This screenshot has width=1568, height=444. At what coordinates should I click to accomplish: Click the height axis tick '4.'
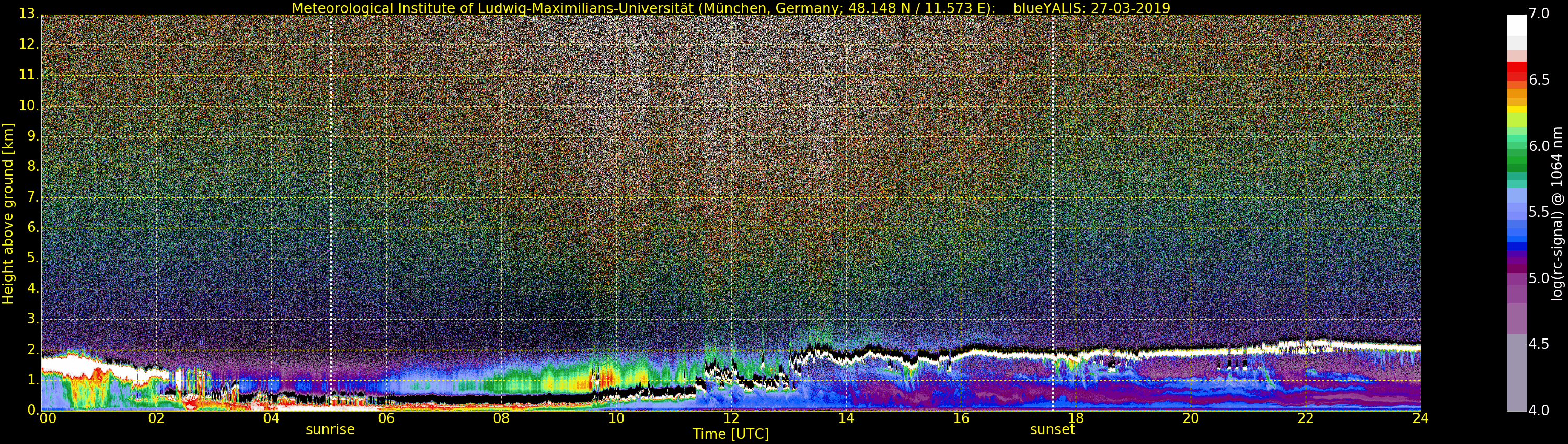[x=33, y=288]
